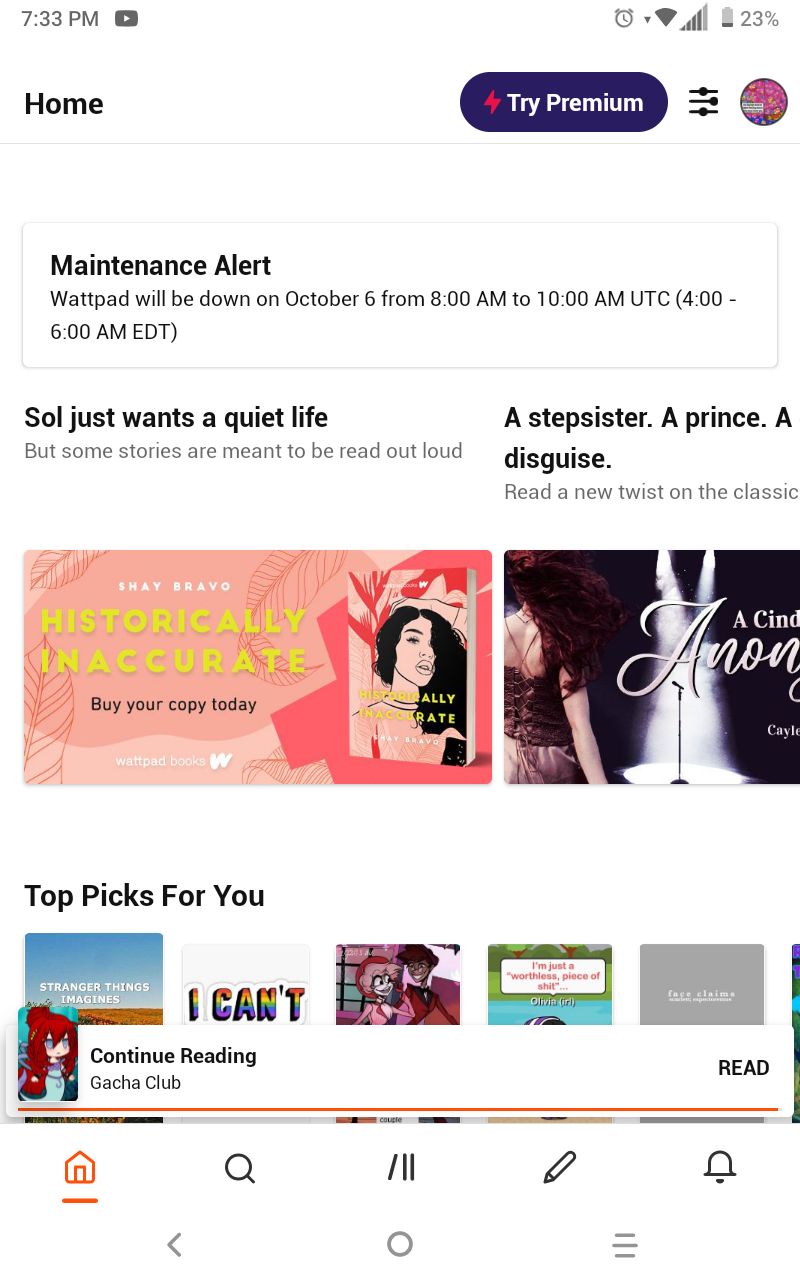Open the Library books tab icon
This screenshot has height=1280, width=800.
coord(401,1167)
